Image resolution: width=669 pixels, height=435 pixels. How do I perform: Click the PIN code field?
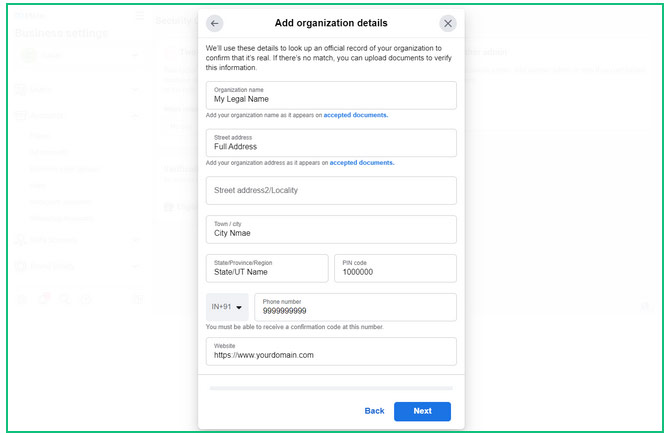click(396, 269)
